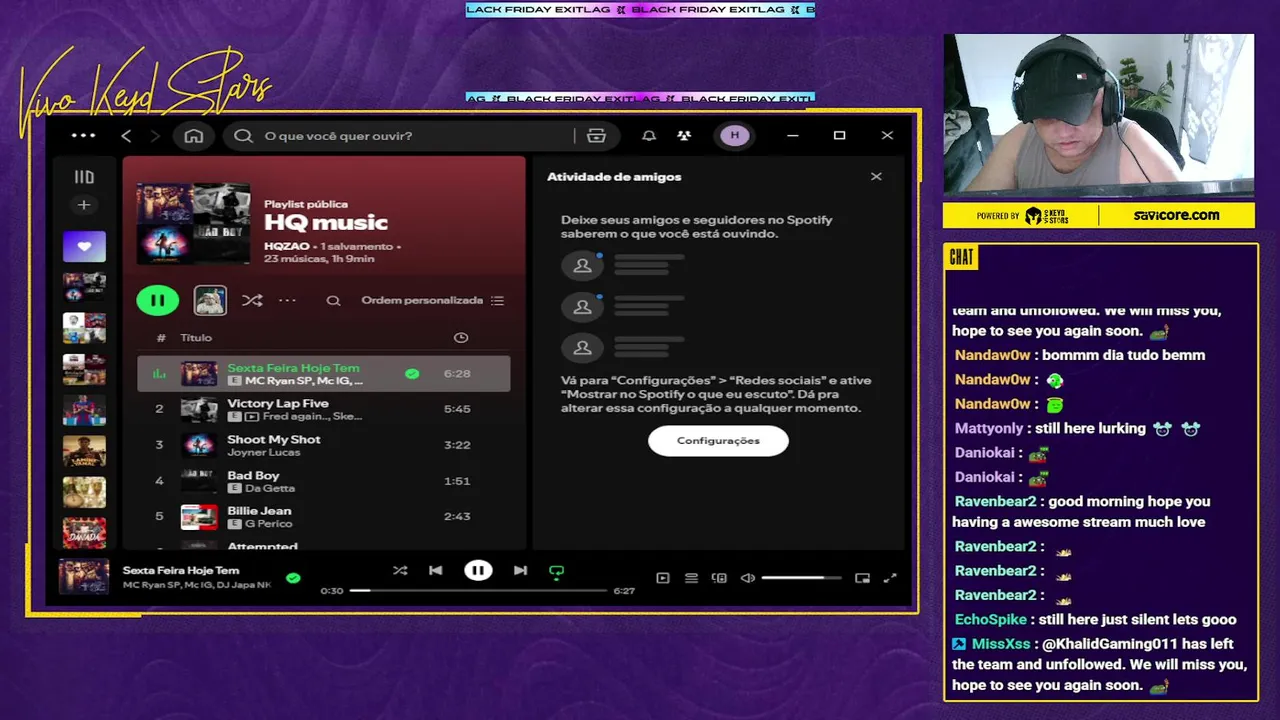Click the playlist cover thumbnail button next to pause
The height and width of the screenshot is (720, 1280).
[210, 300]
